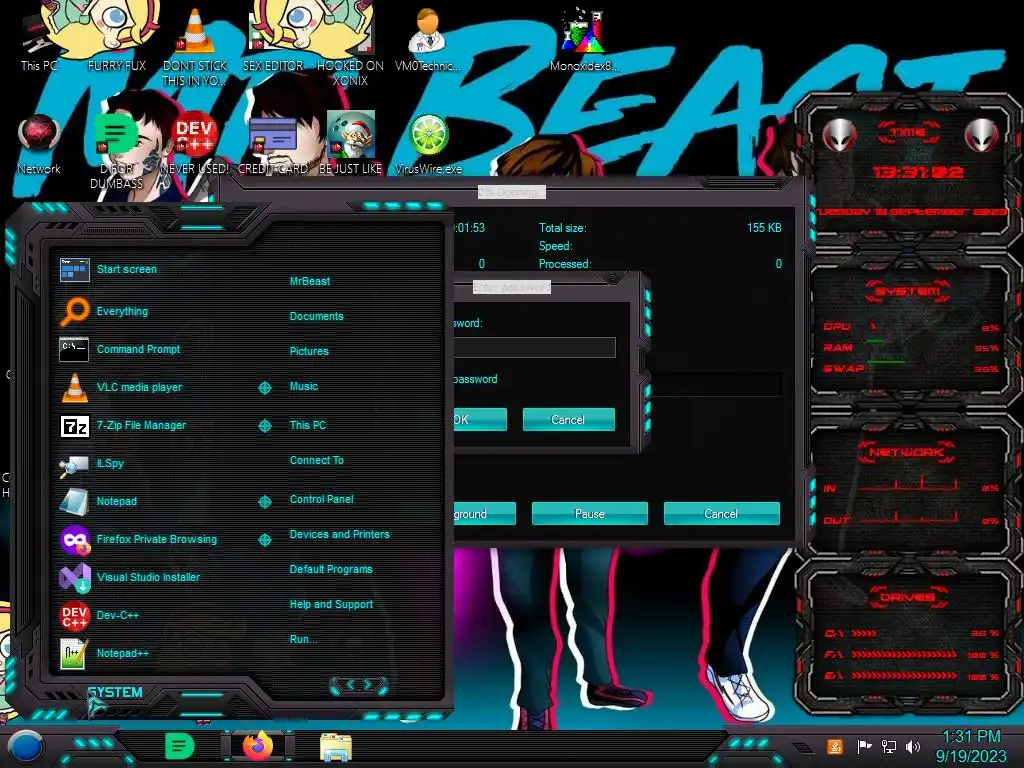The image size is (1024, 768).
Task: Cancel the extraction progress window
Action: click(722, 514)
